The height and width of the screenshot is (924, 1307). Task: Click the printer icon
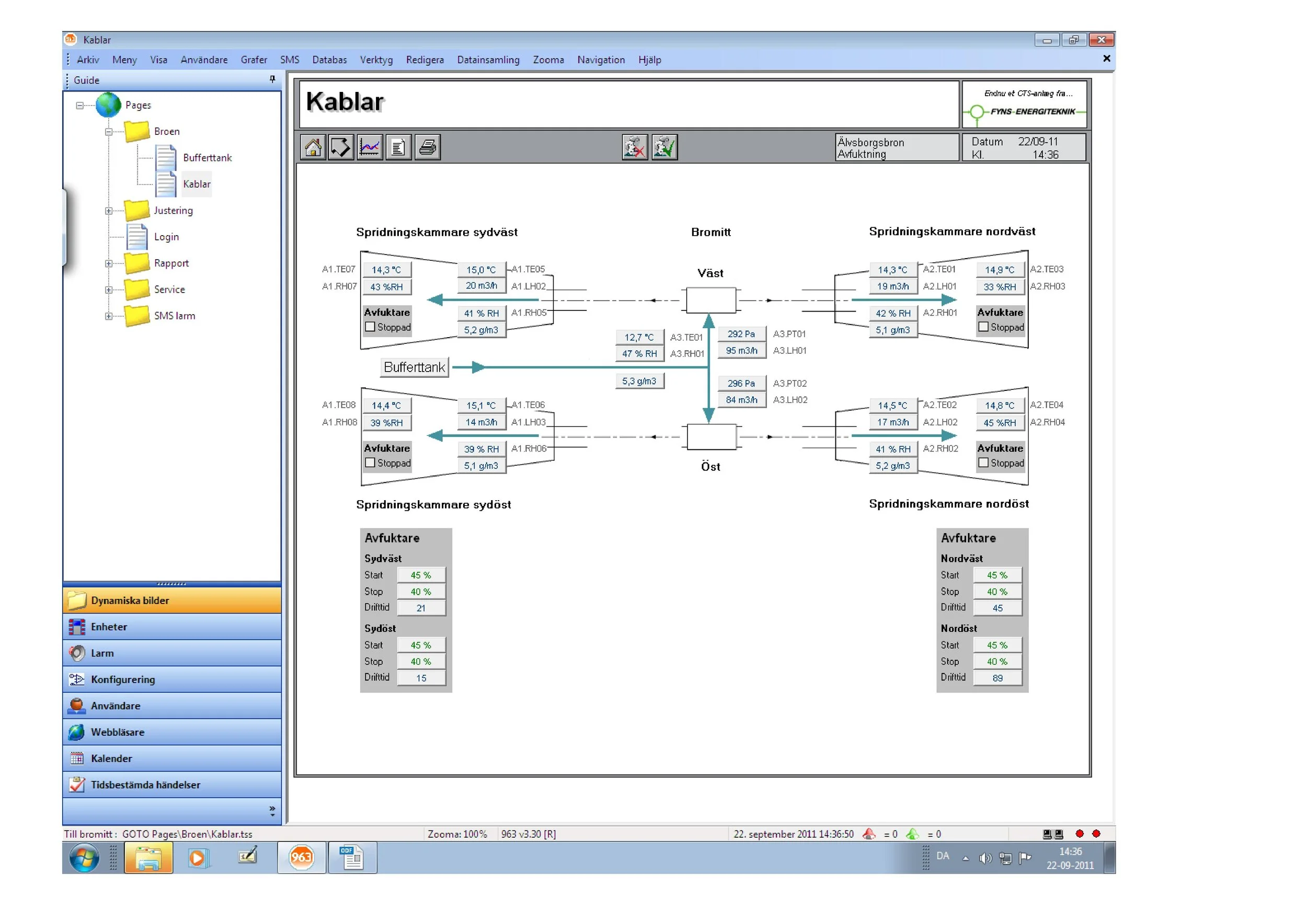[428, 148]
